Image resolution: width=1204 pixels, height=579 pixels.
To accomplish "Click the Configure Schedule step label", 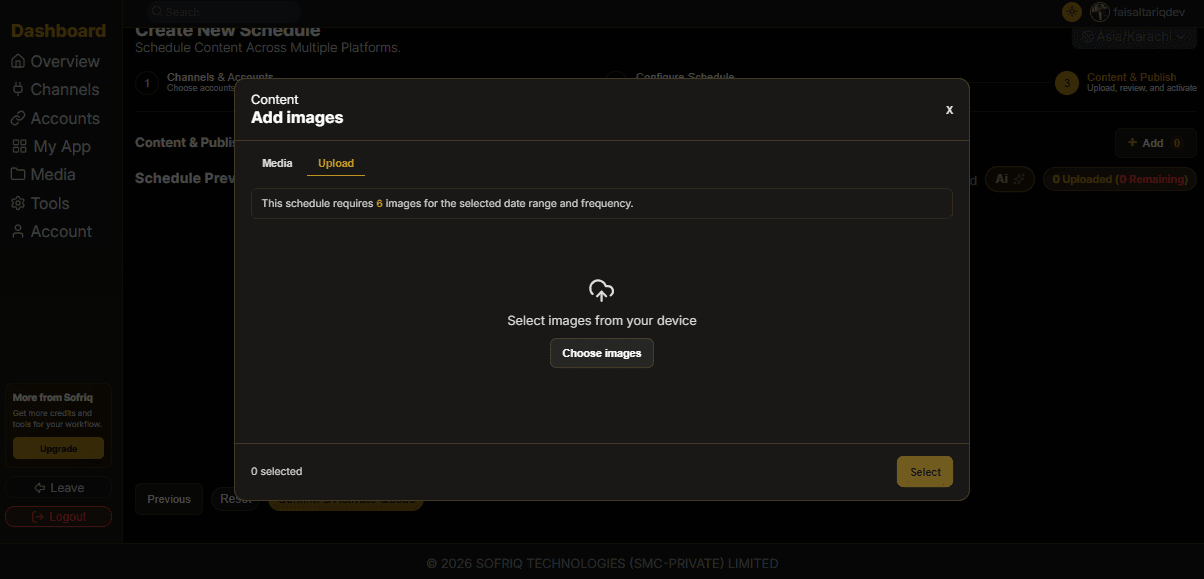I will 685,77.
